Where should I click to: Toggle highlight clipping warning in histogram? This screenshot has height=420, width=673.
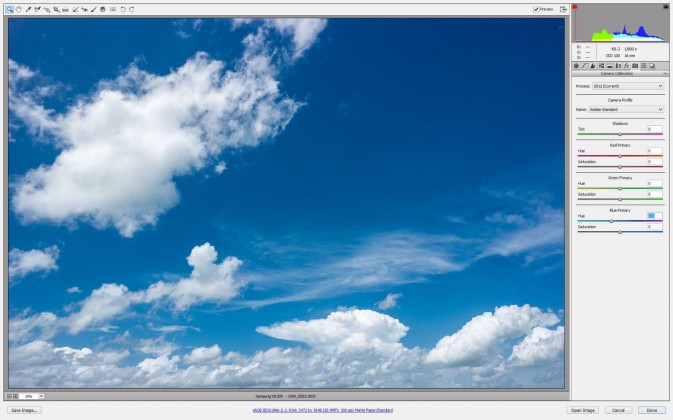pos(666,7)
